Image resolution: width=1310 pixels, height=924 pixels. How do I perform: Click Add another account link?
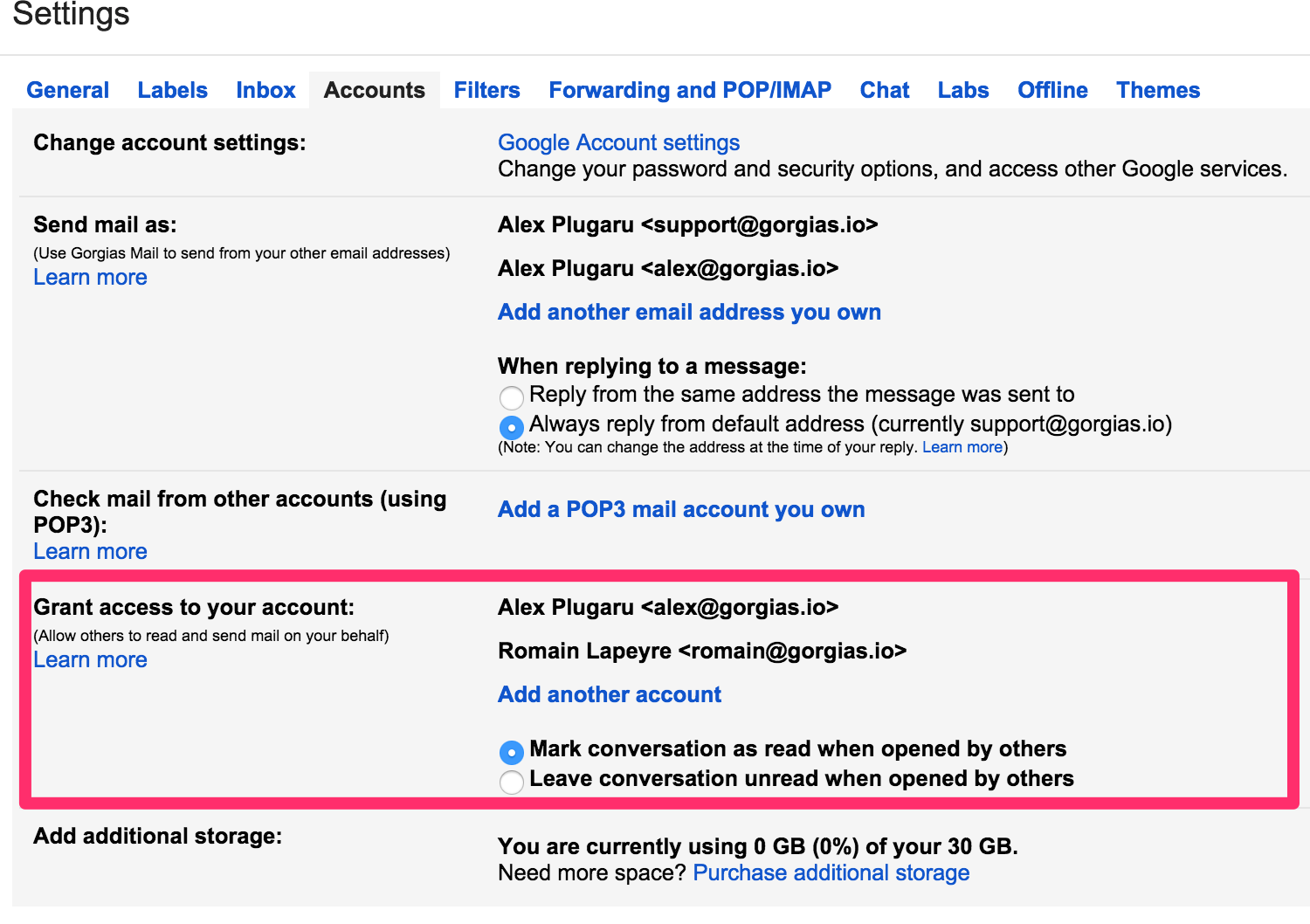610,694
